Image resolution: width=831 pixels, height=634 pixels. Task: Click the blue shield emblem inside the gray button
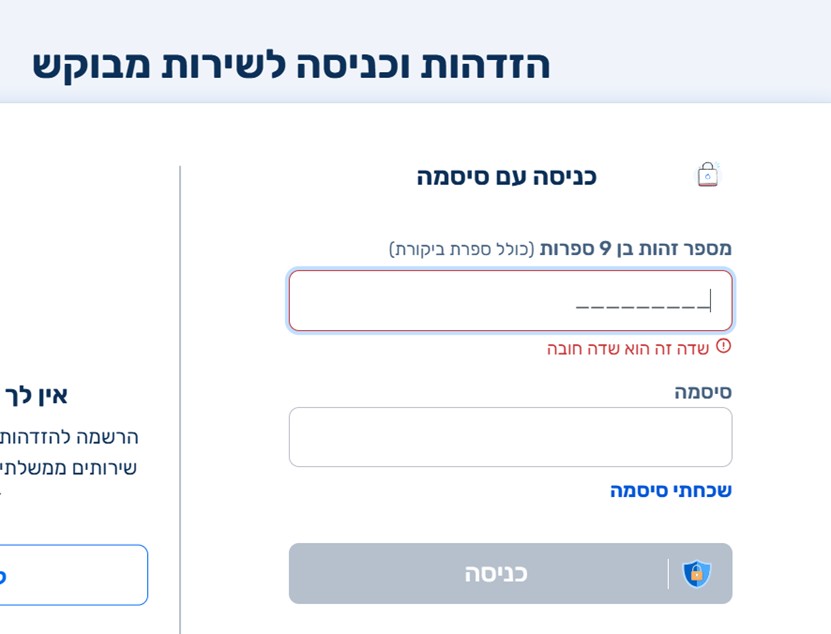(x=695, y=573)
